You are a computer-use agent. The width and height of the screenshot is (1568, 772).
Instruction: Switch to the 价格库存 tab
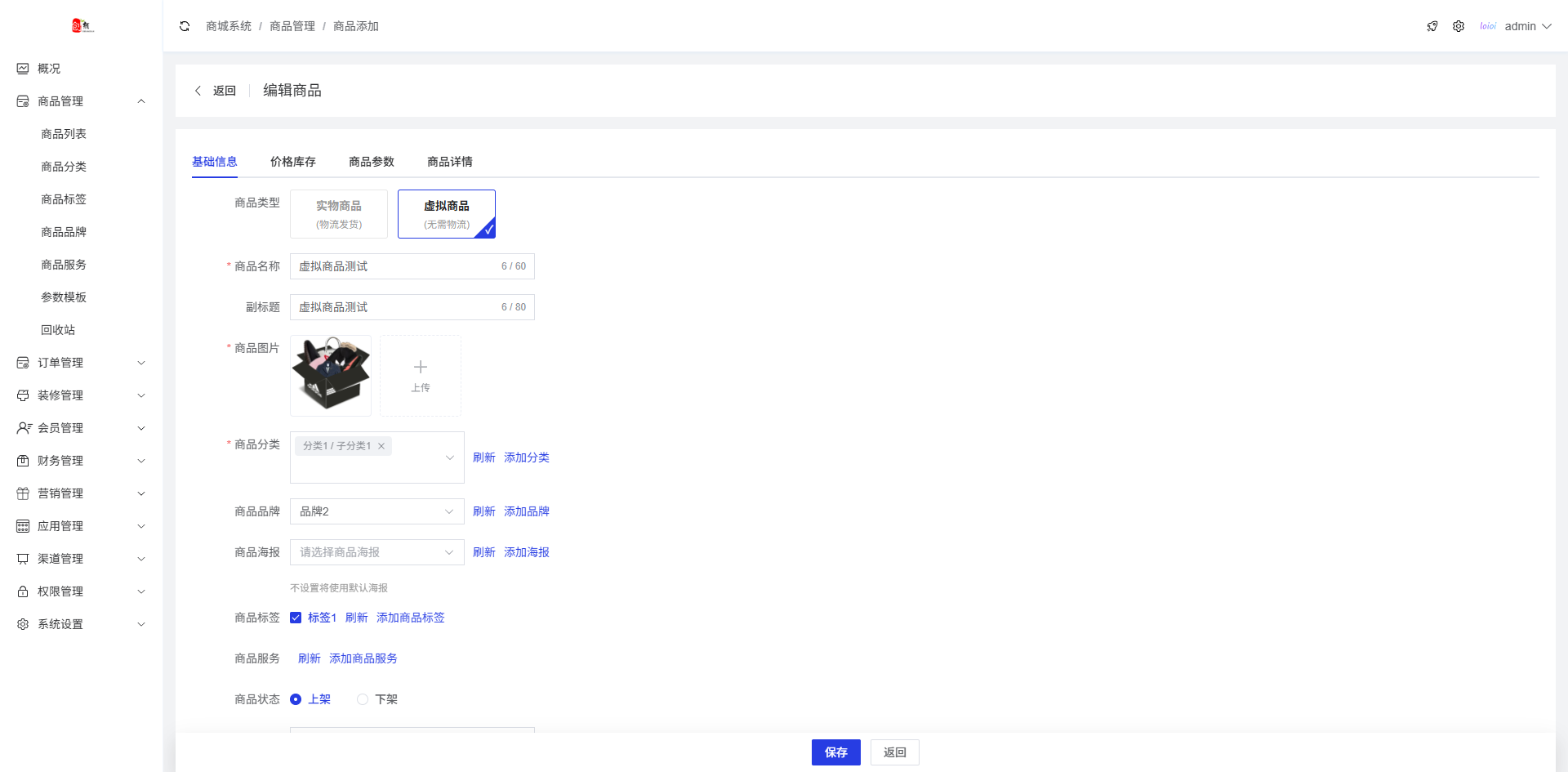click(293, 162)
